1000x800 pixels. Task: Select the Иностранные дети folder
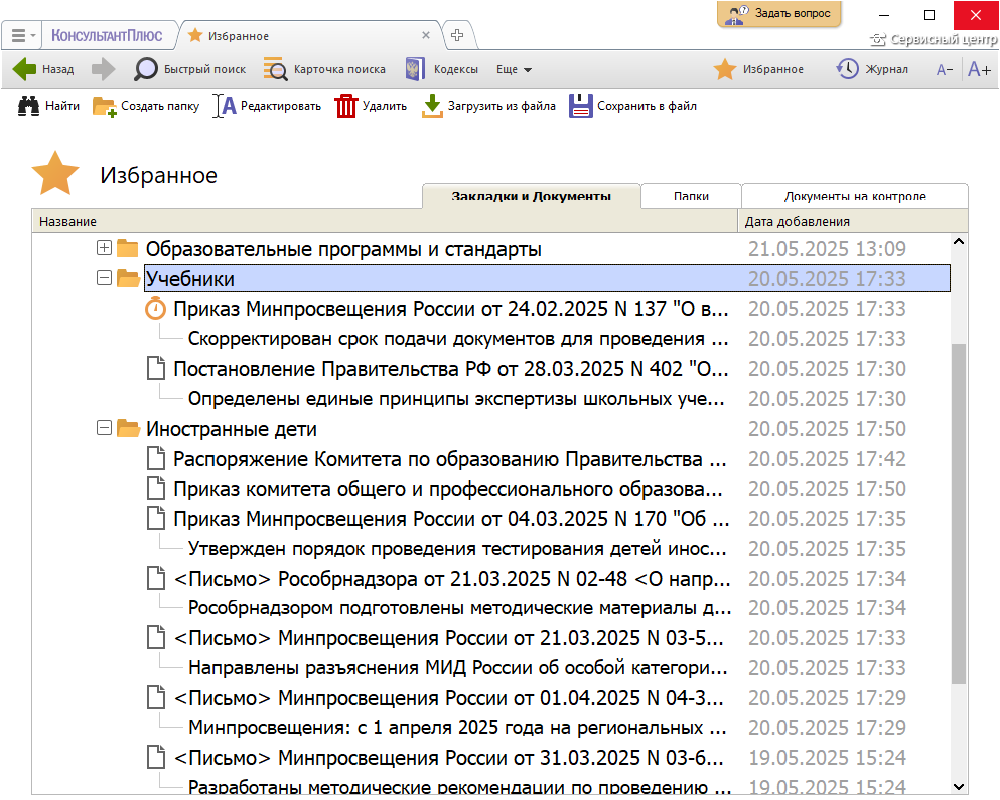231,429
